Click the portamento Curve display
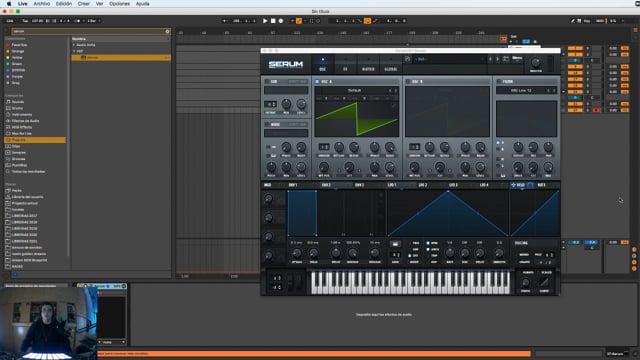 click(544, 282)
